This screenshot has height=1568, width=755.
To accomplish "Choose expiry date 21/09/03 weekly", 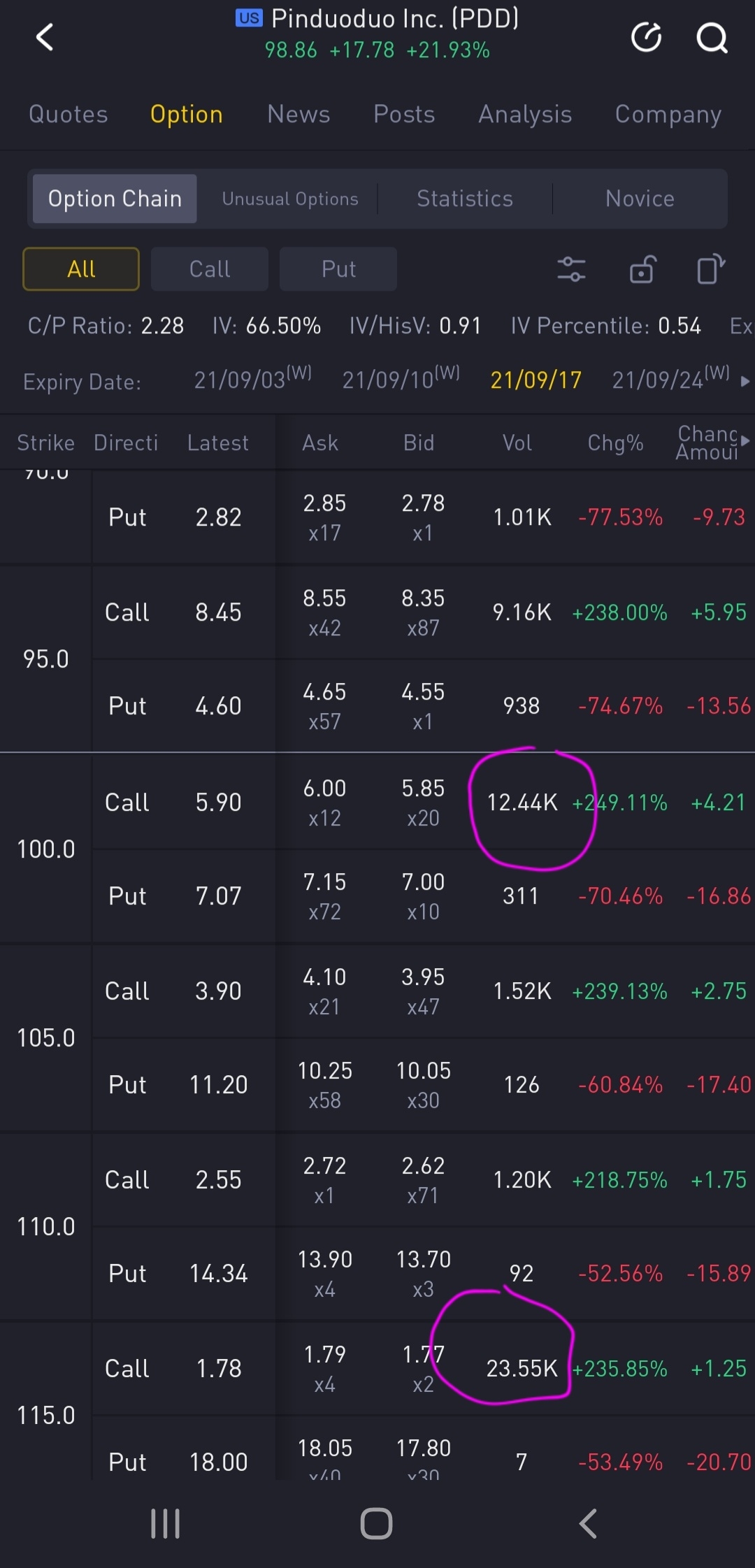I will (x=253, y=378).
